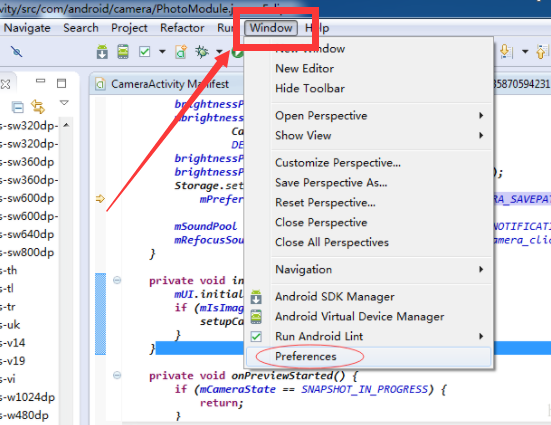Select Close Perspective entry
The height and width of the screenshot is (425, 551).
tap(369, 223)
